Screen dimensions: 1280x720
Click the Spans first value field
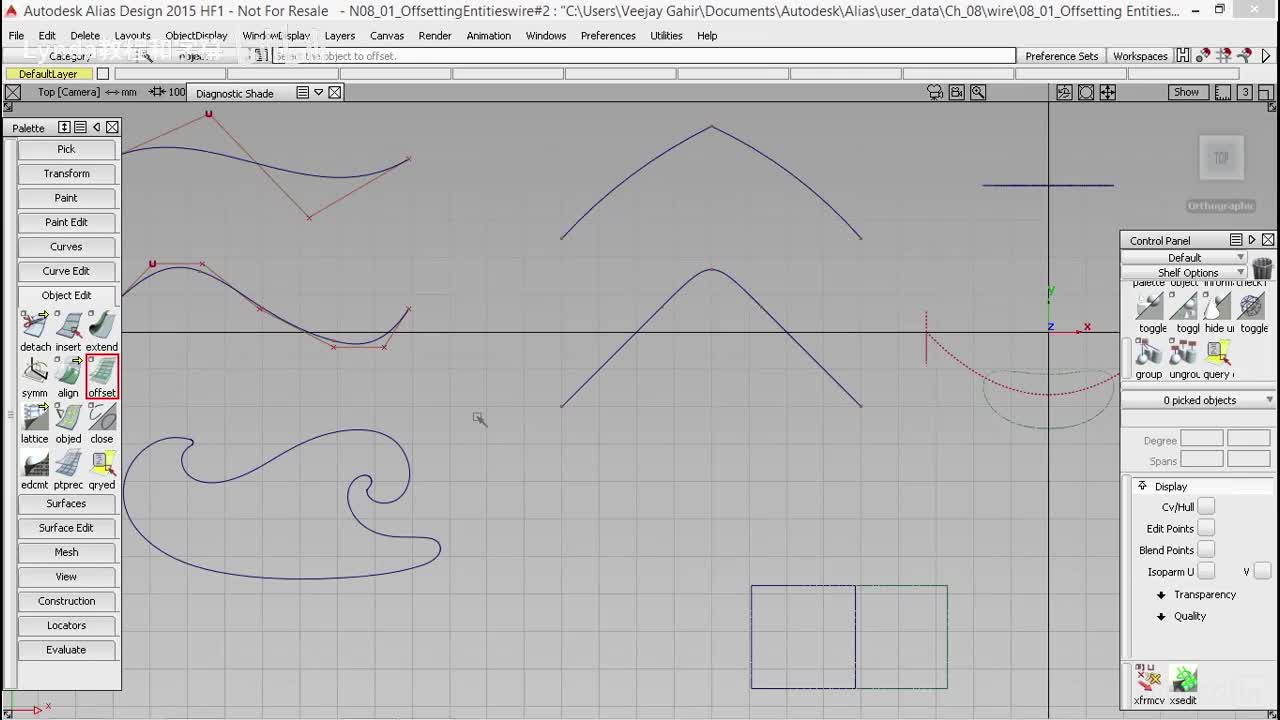coord(1202,459)
